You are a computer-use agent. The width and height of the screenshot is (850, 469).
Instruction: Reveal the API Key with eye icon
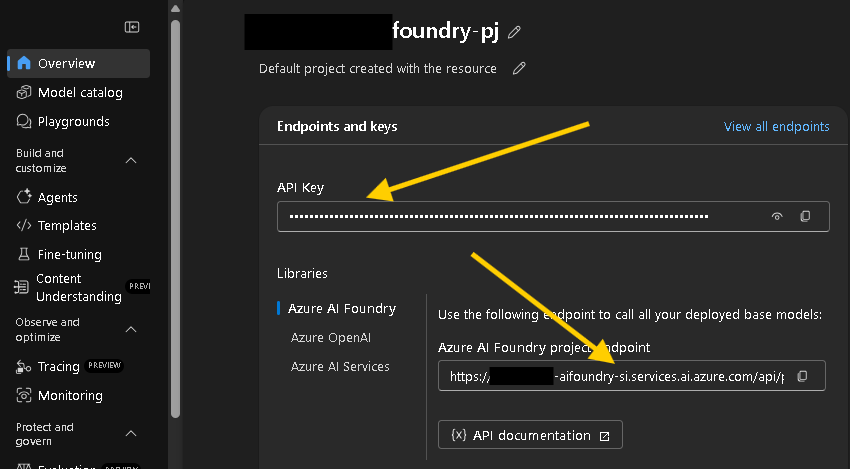(777, 216)
